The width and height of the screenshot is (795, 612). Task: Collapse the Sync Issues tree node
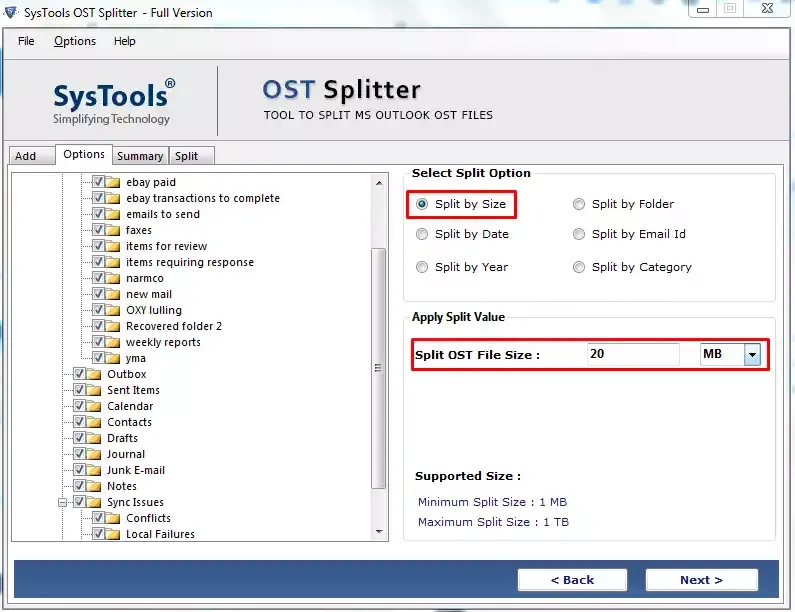[x=62, y=502]
